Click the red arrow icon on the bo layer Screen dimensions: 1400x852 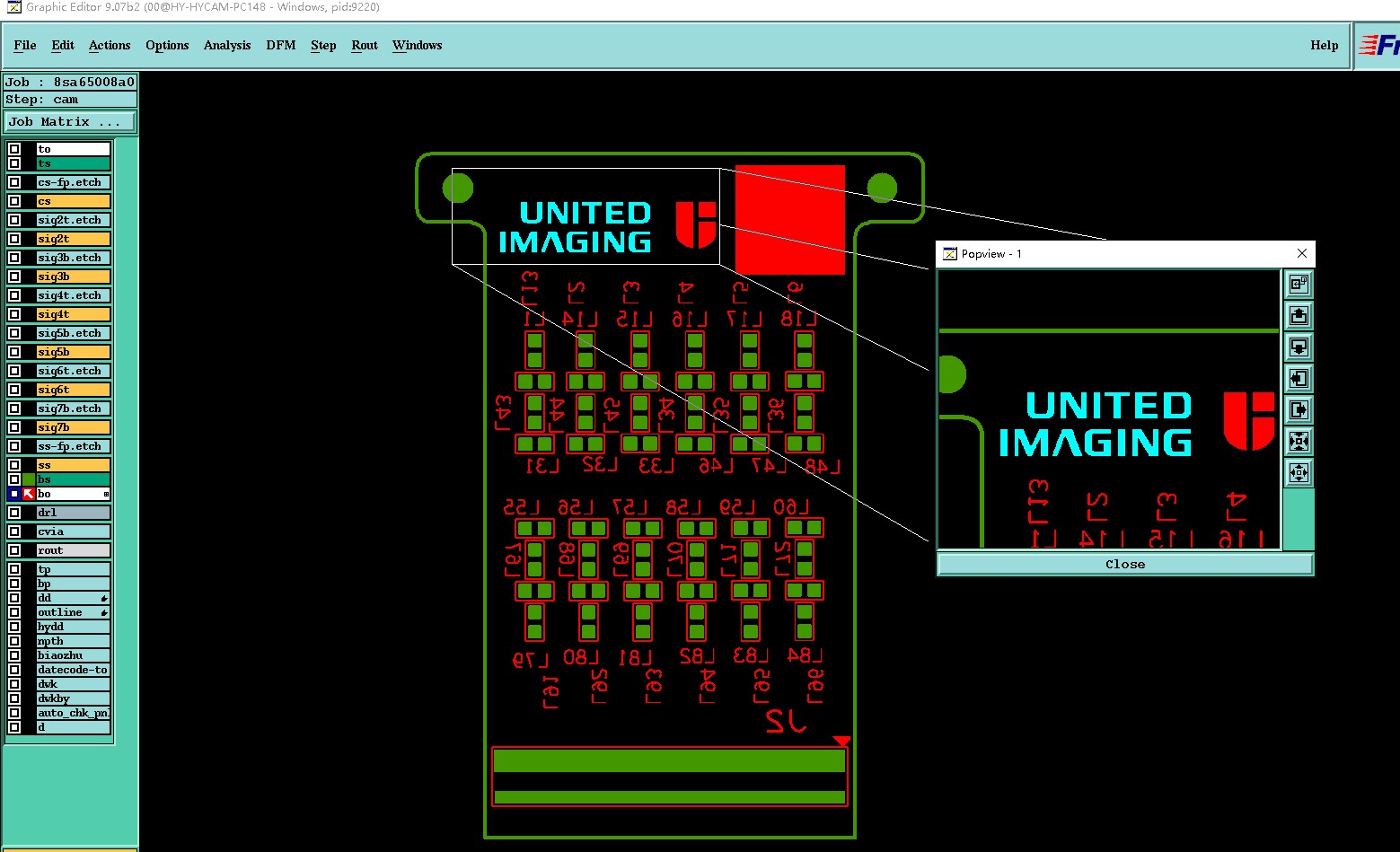29,494
